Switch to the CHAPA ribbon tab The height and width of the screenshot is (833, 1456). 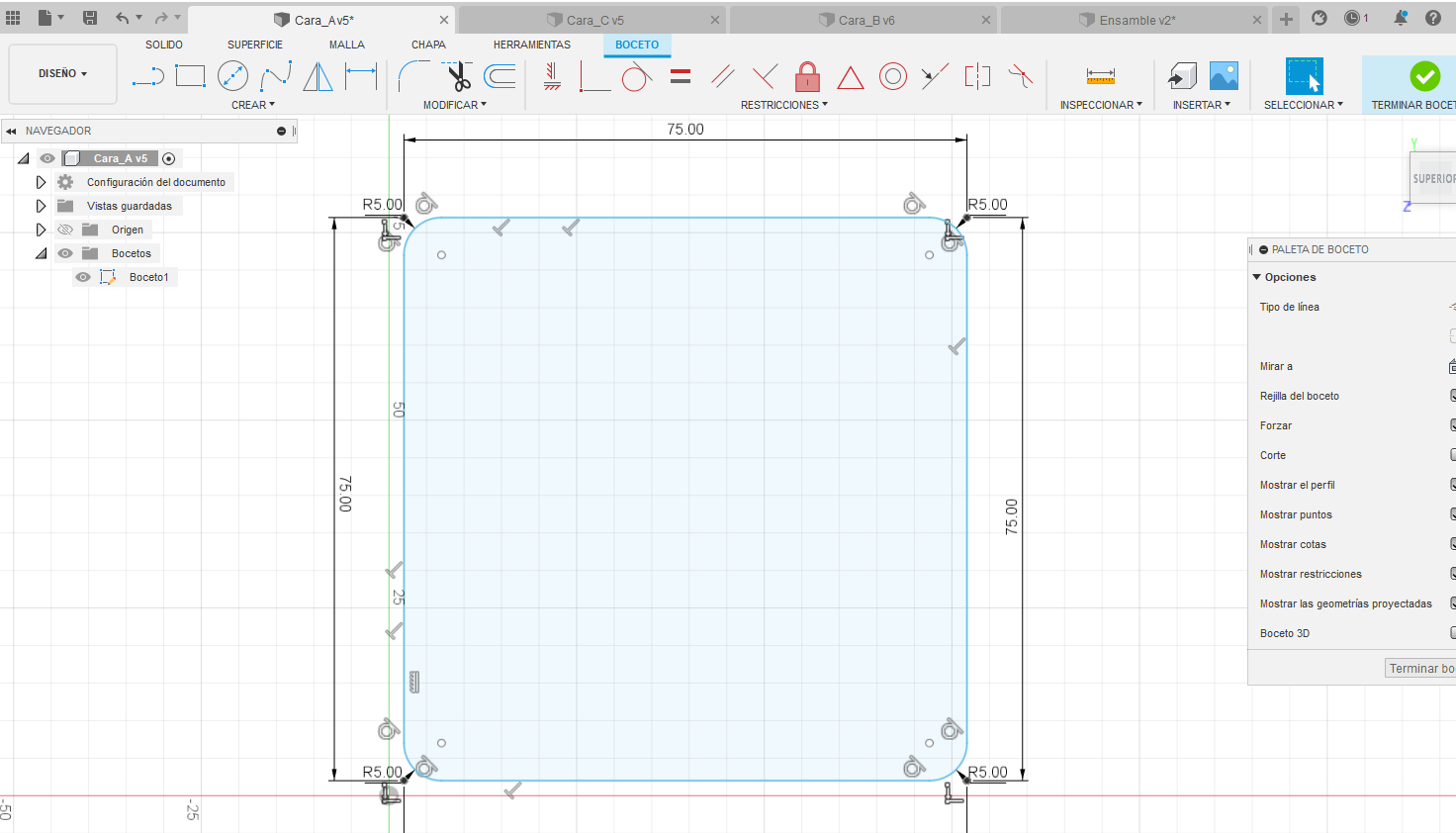tap(428, 45)
